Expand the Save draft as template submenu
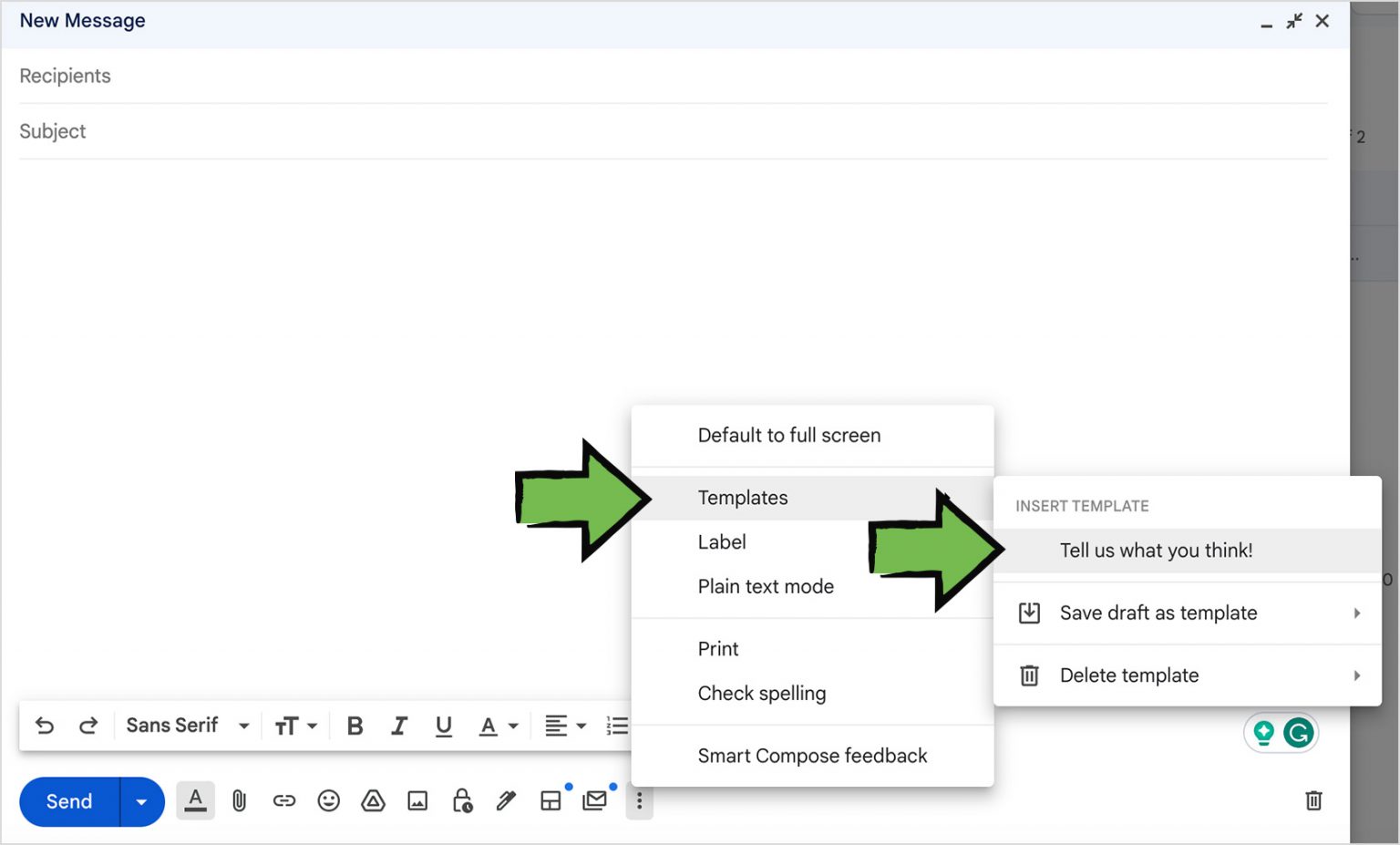This screenshot has width=1400, height=845. tap(1158, 613)
